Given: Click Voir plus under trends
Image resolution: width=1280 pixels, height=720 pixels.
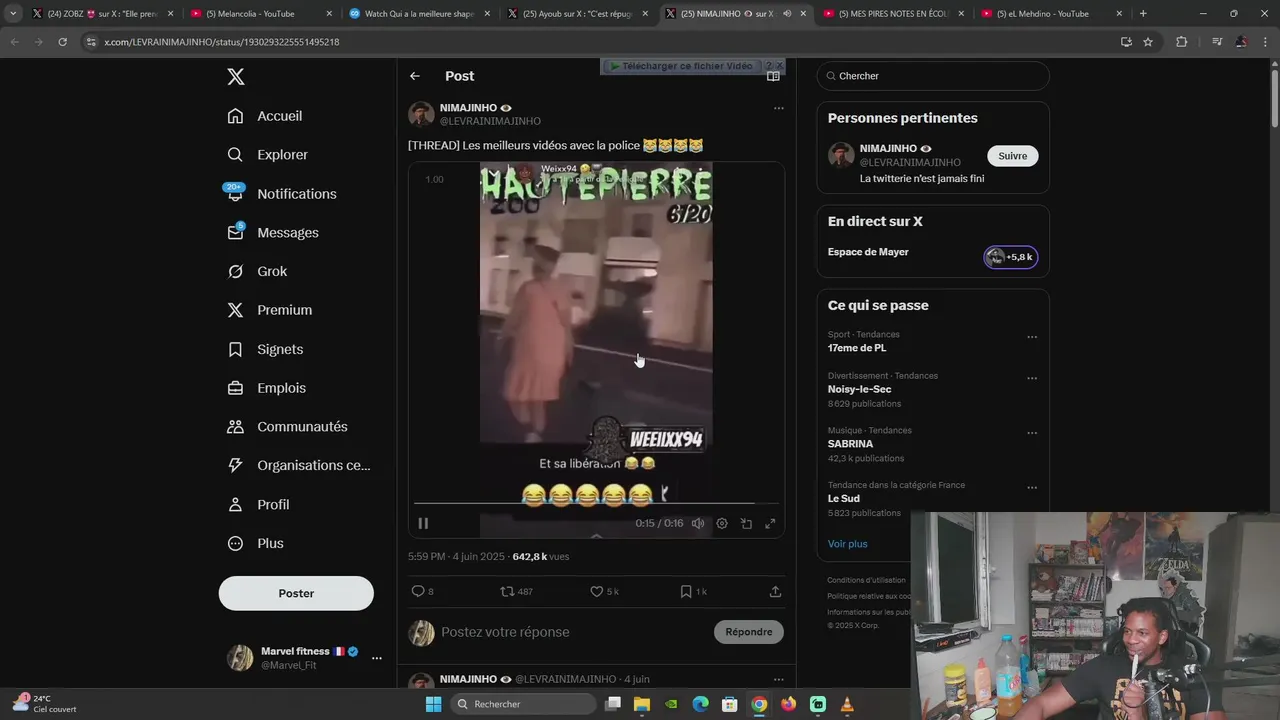Looking at the screenshot, I should 848,544.
